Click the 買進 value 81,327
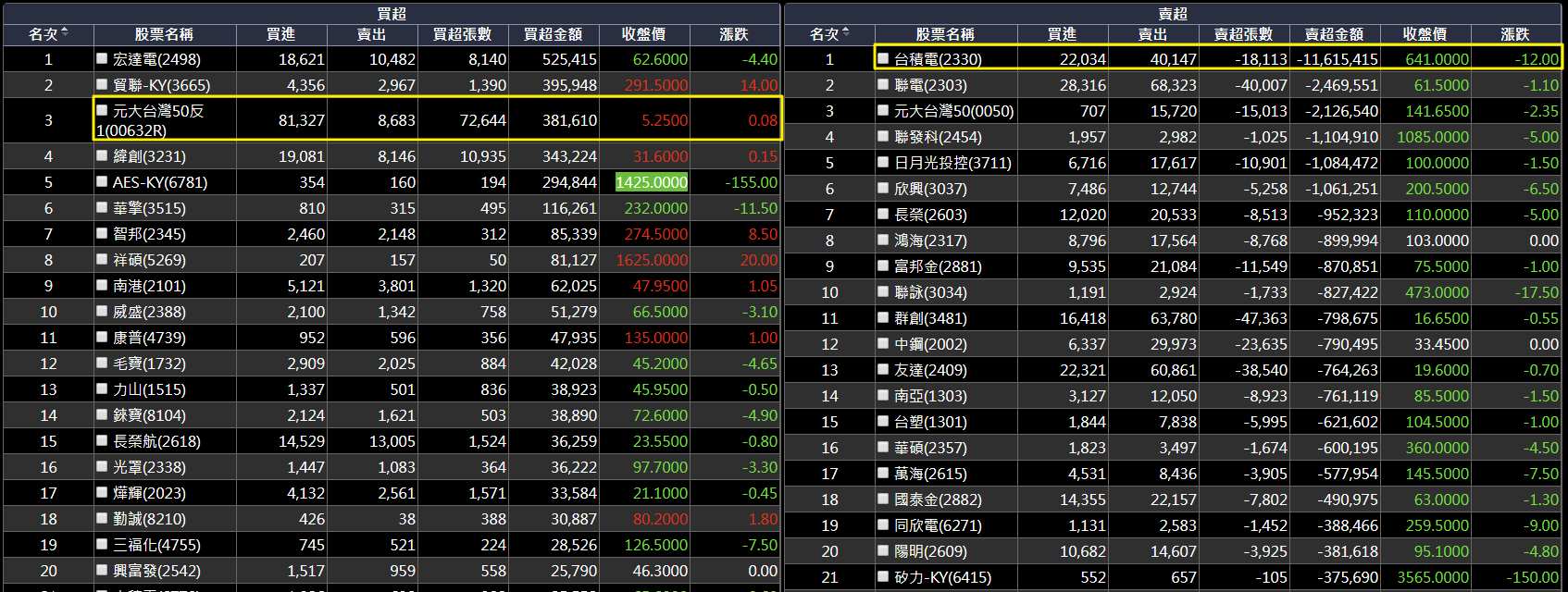 pos(302,120)
